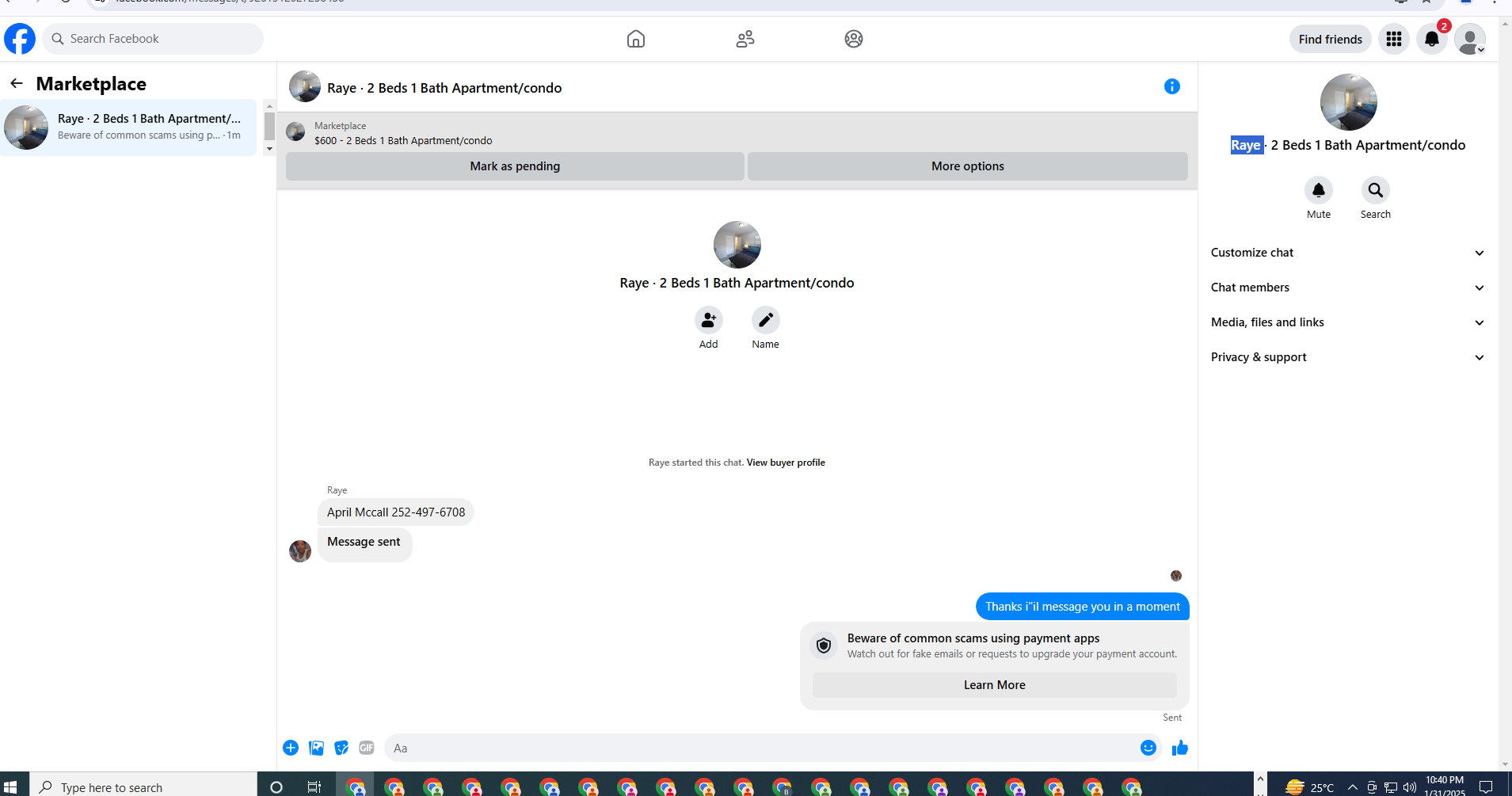Show hidden system tray icons
Image resolution: width=1512 pixels, height=796 pixels.
click(1353, 786)
